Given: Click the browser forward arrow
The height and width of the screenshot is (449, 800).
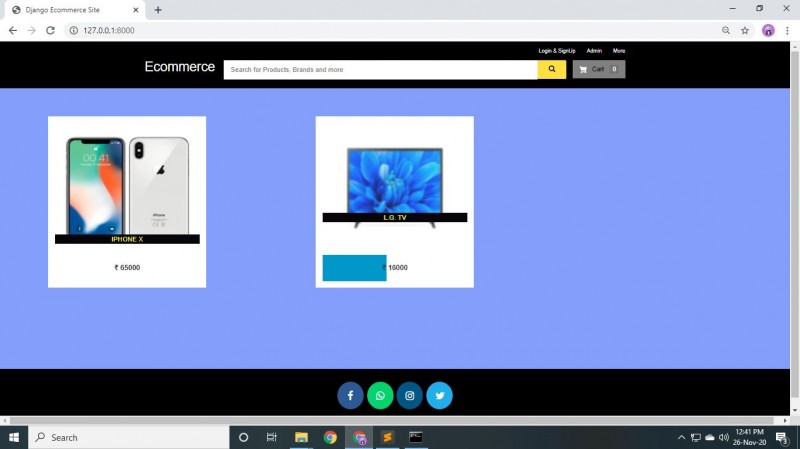Looking at the screenshot, I should (x=32, y=31).
